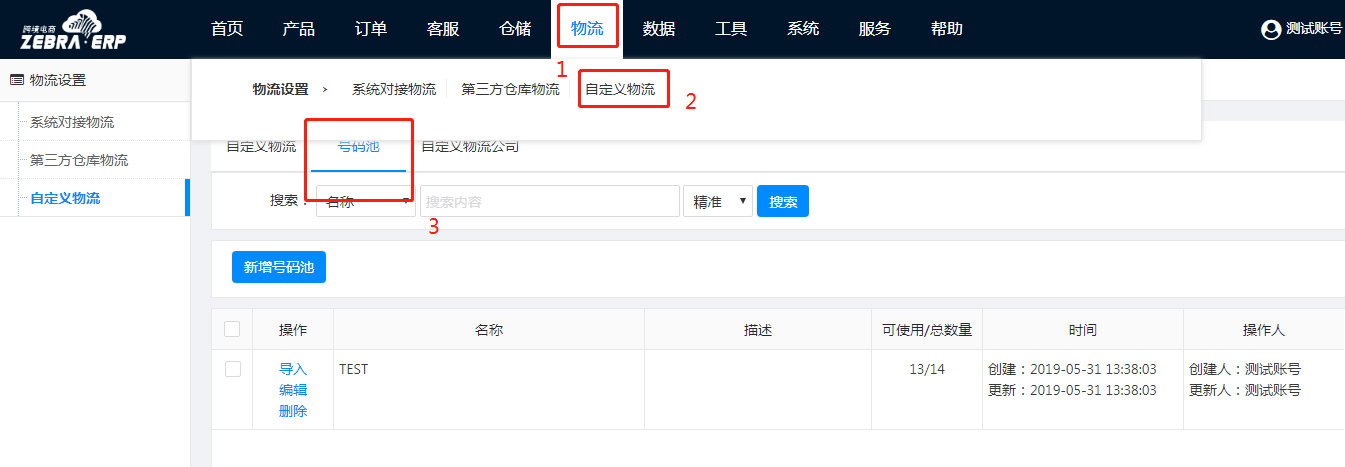Choose 自定义物流 in the 物流设置 submenu
Viewport: 1345px width, 467px height.
620,89
